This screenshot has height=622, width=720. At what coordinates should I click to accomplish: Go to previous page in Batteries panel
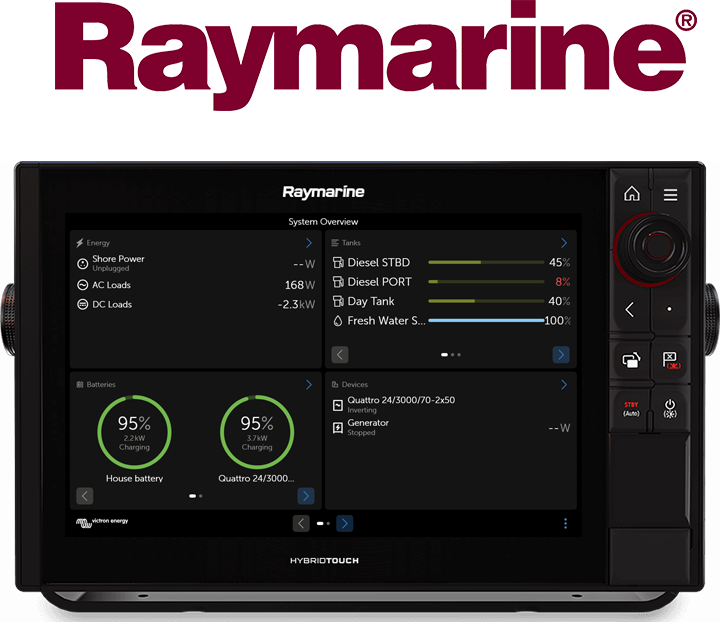pos(85,496)
